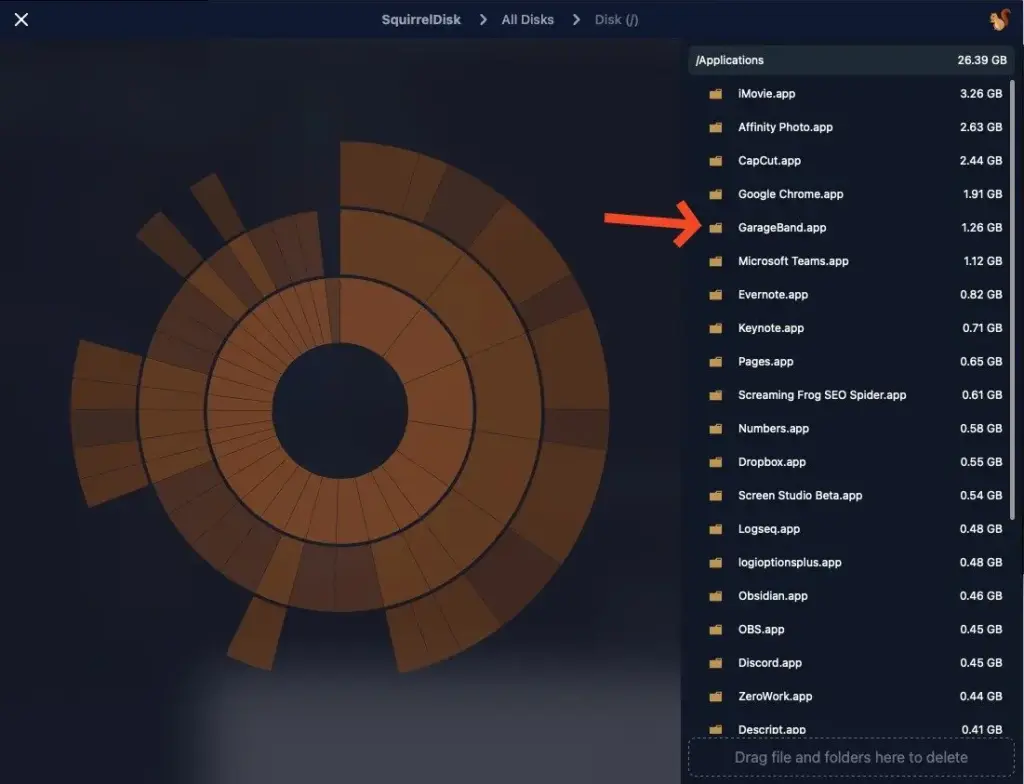The image size is (1024, 784).
Task: Select Google Chrome.app name
Action: 791,194
